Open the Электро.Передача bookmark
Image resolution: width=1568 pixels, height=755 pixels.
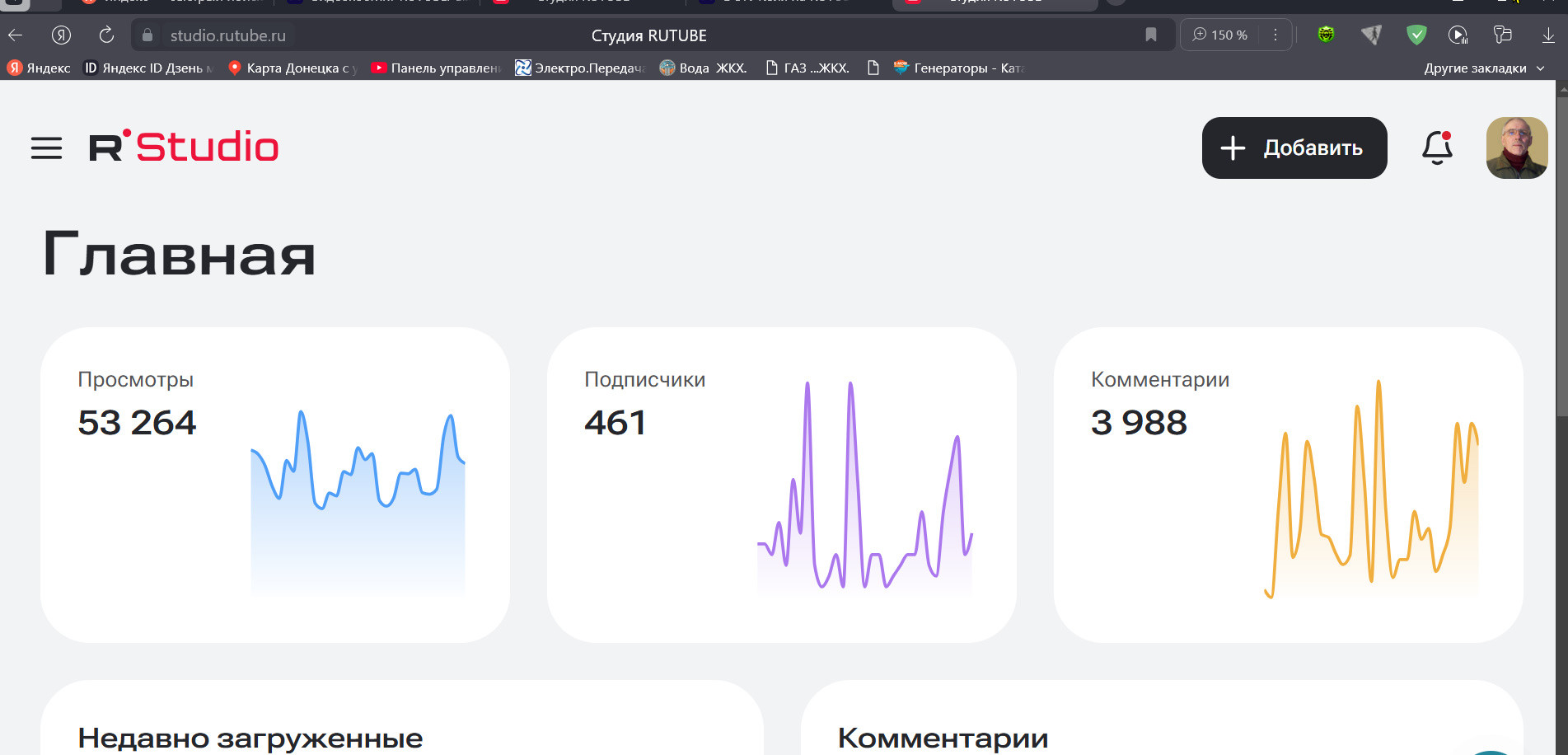580,68
